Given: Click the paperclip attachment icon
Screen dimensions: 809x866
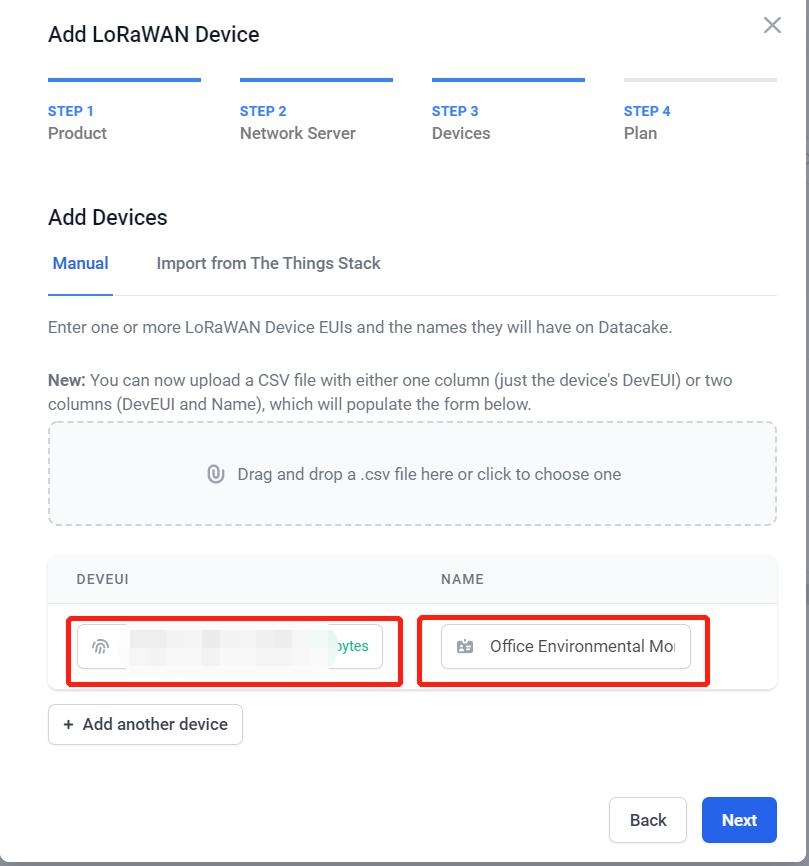Looking at the screenshot, I should [216, 474].
